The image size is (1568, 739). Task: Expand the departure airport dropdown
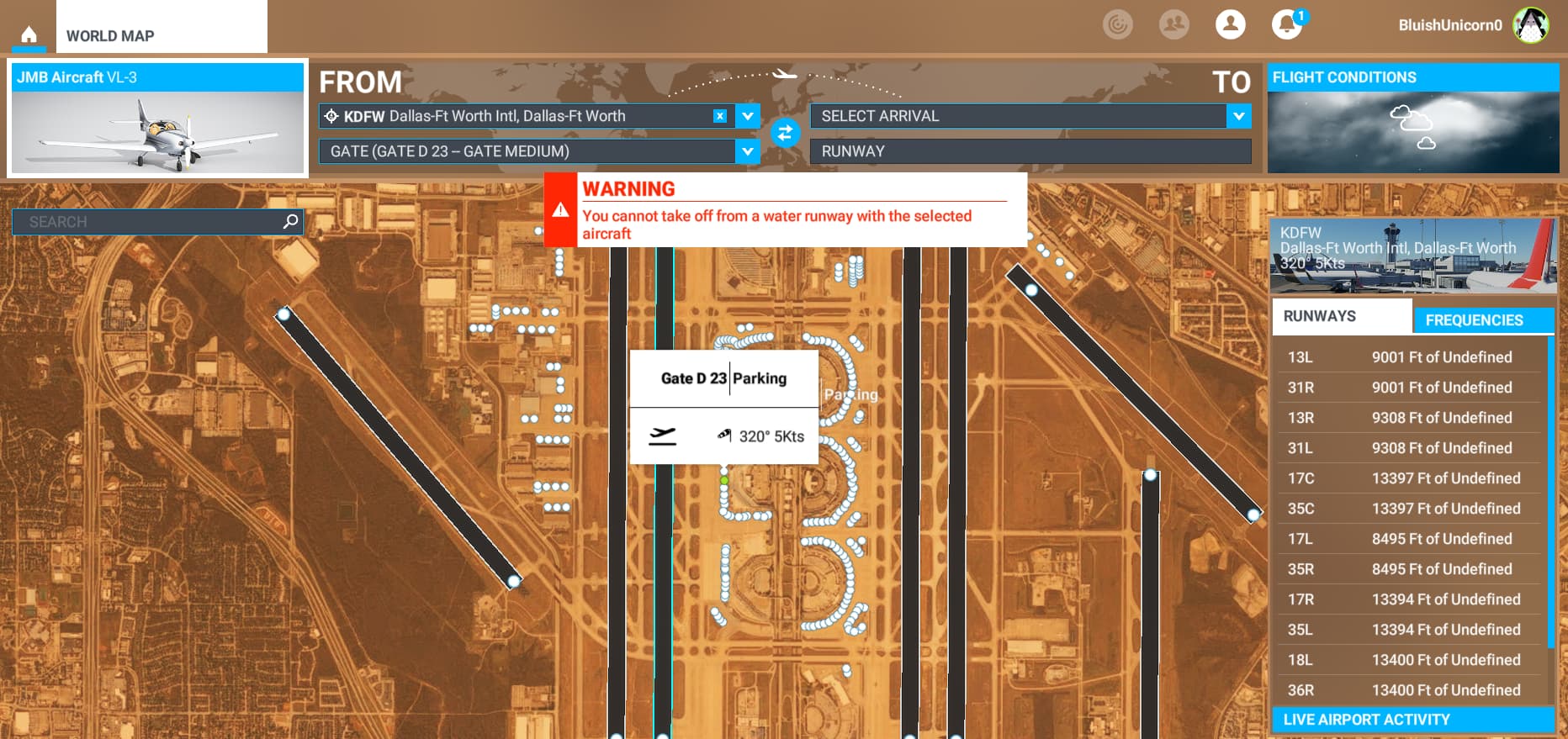pyautogui.click(x=748, y=116)
